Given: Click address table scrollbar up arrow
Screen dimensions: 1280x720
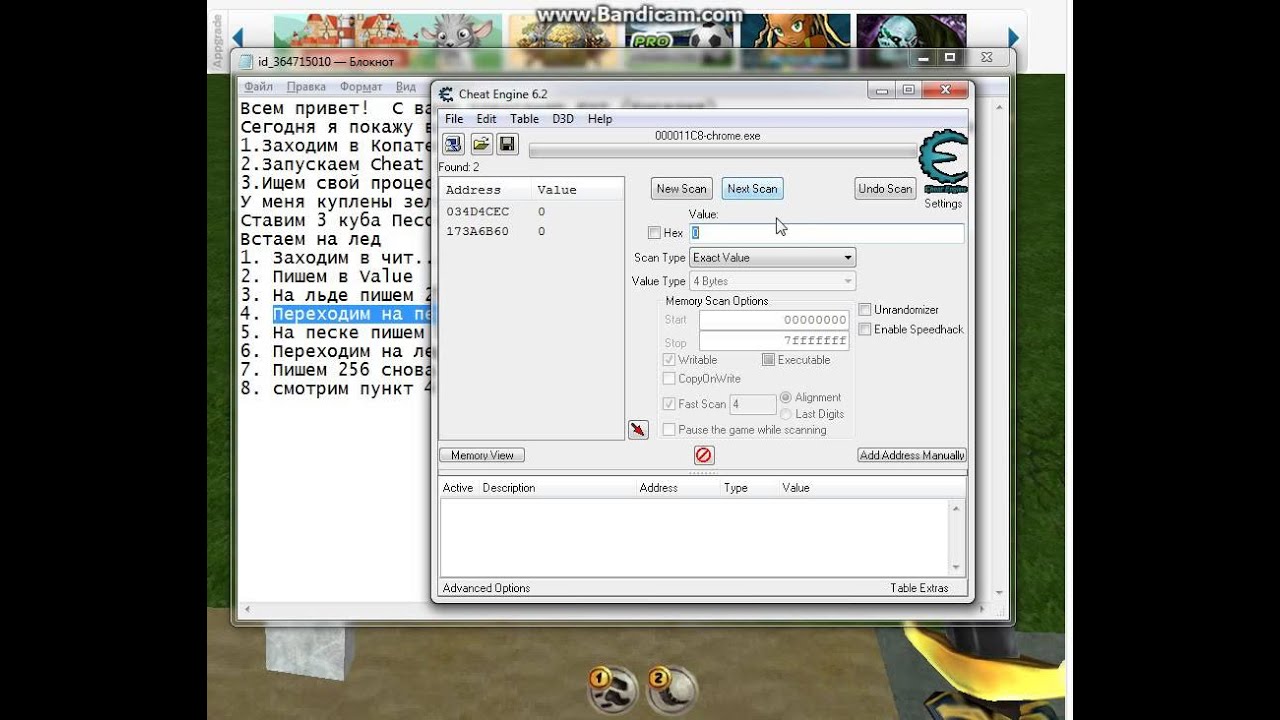Looking at the screenshot, I should [x=957, y=508].
